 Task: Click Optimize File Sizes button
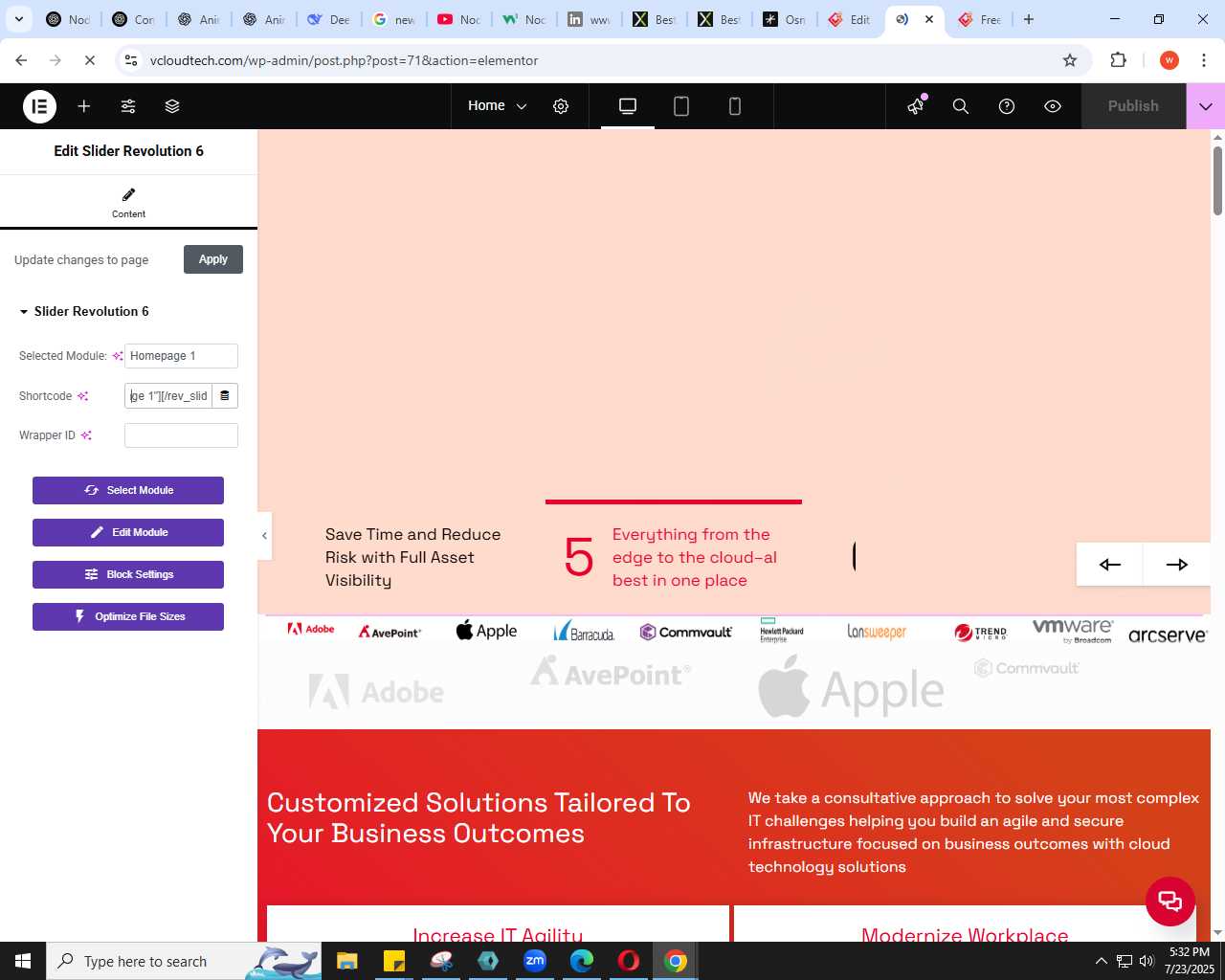click(x=128, y=616)
